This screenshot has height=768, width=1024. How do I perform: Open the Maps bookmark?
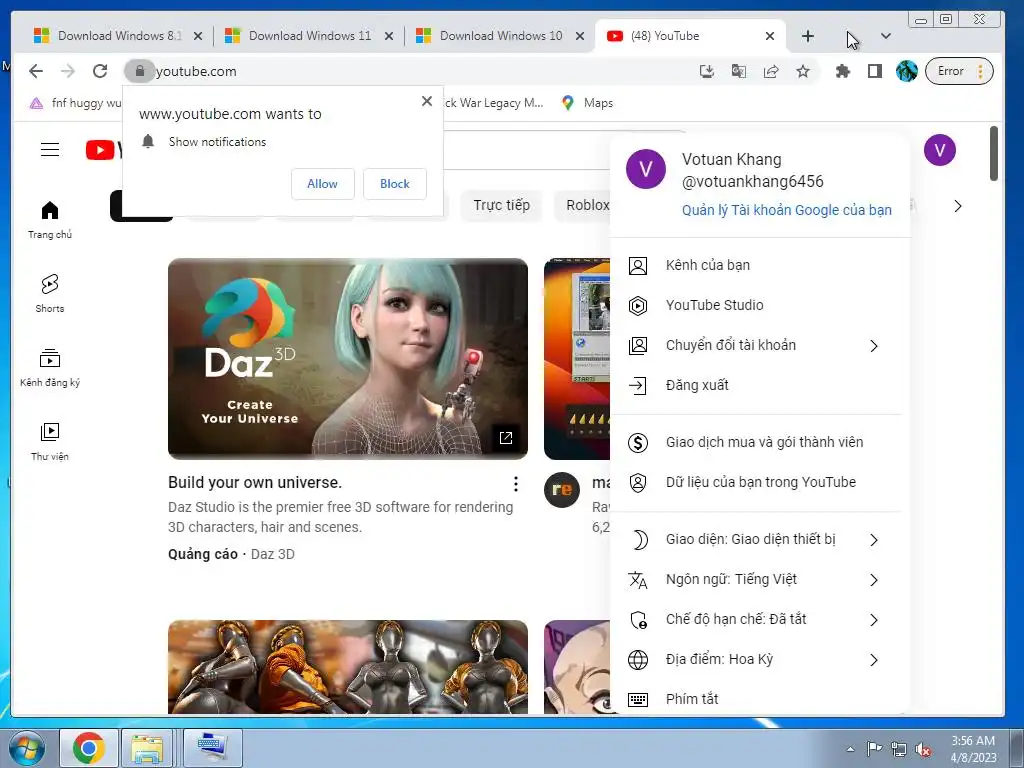587,103
